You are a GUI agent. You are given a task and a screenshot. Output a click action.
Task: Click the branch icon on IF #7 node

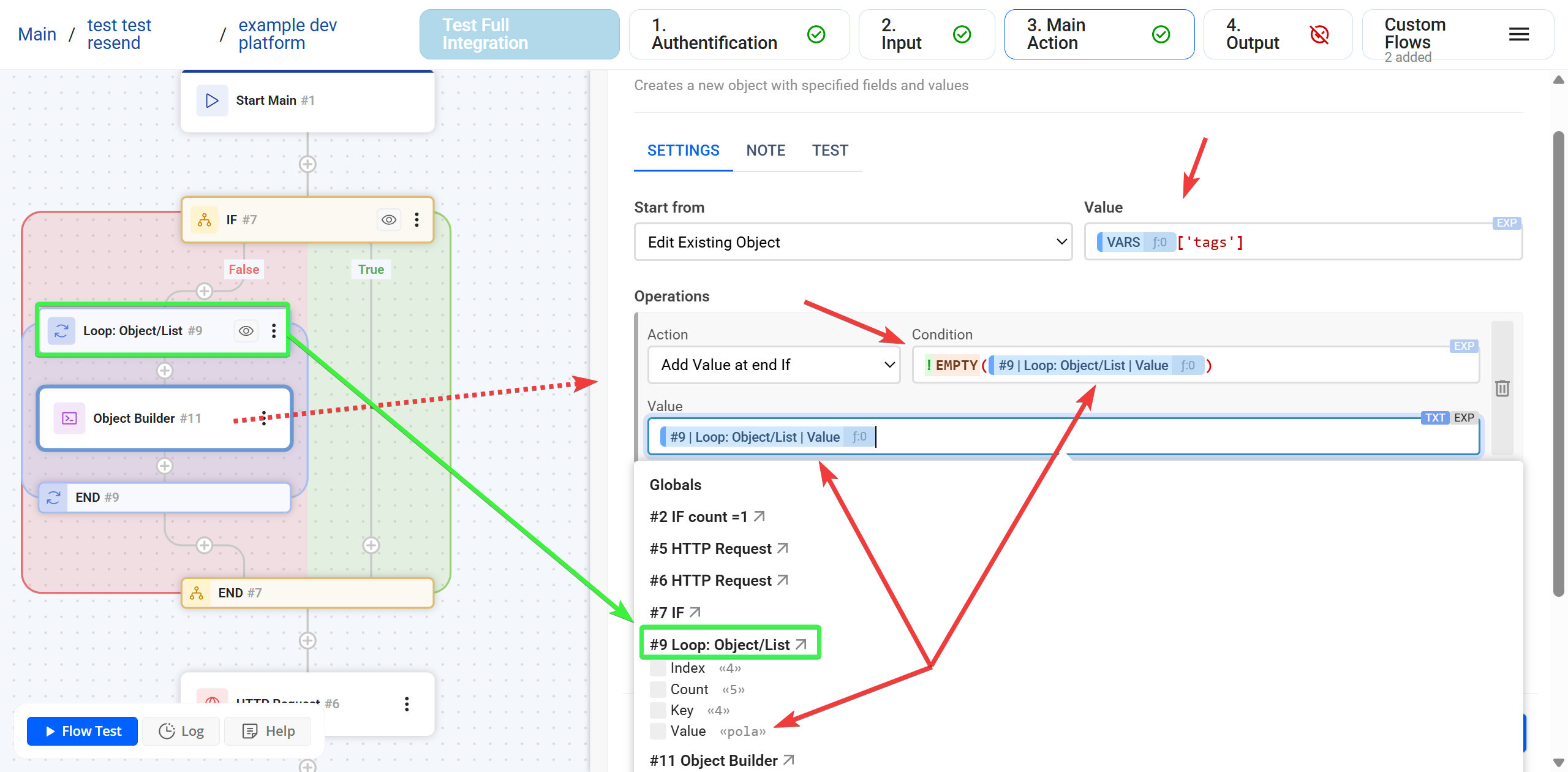click(x=205, y=219)
